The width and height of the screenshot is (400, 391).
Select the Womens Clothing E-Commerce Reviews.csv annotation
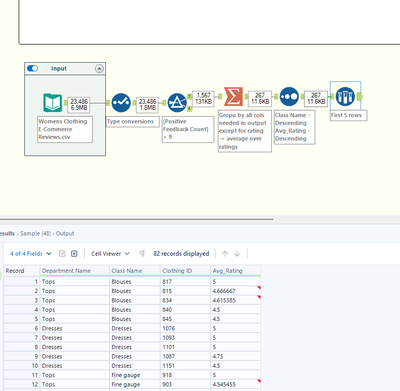point(65,129)
